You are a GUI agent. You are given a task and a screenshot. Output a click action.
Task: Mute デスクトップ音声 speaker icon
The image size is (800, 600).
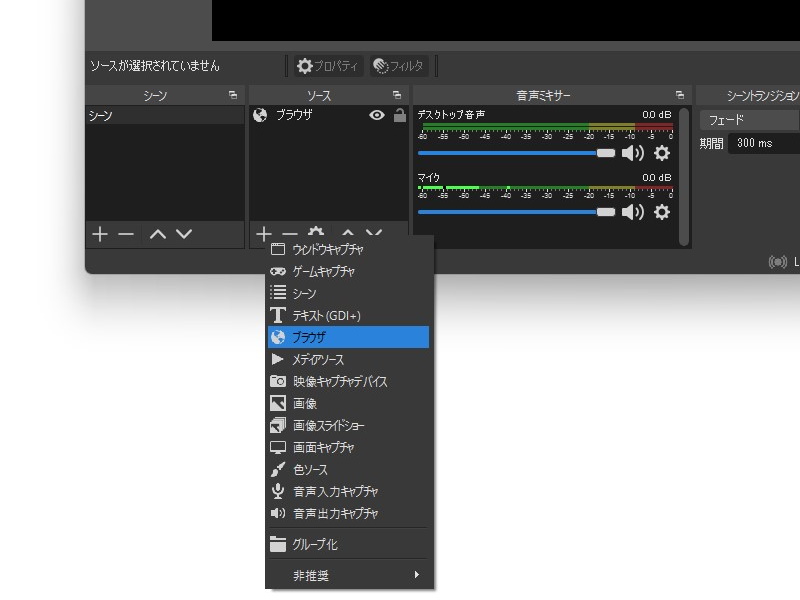tap(633, 153)
